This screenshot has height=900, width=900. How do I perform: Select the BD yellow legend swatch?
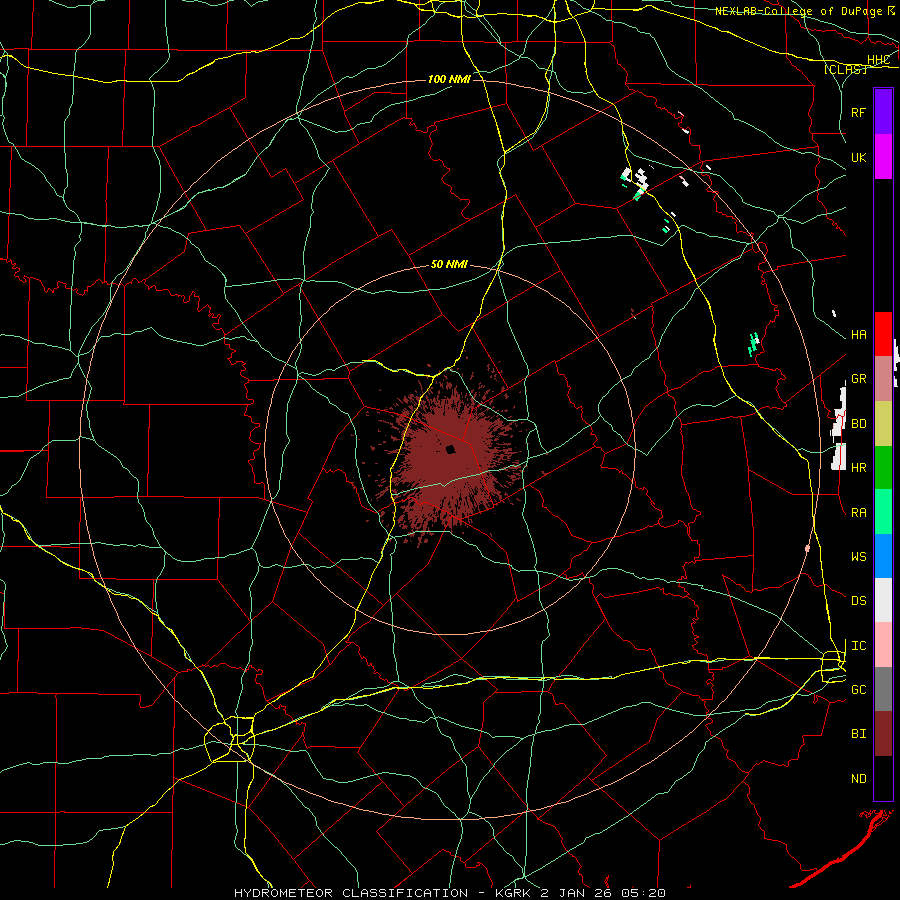tap(883, 424)
